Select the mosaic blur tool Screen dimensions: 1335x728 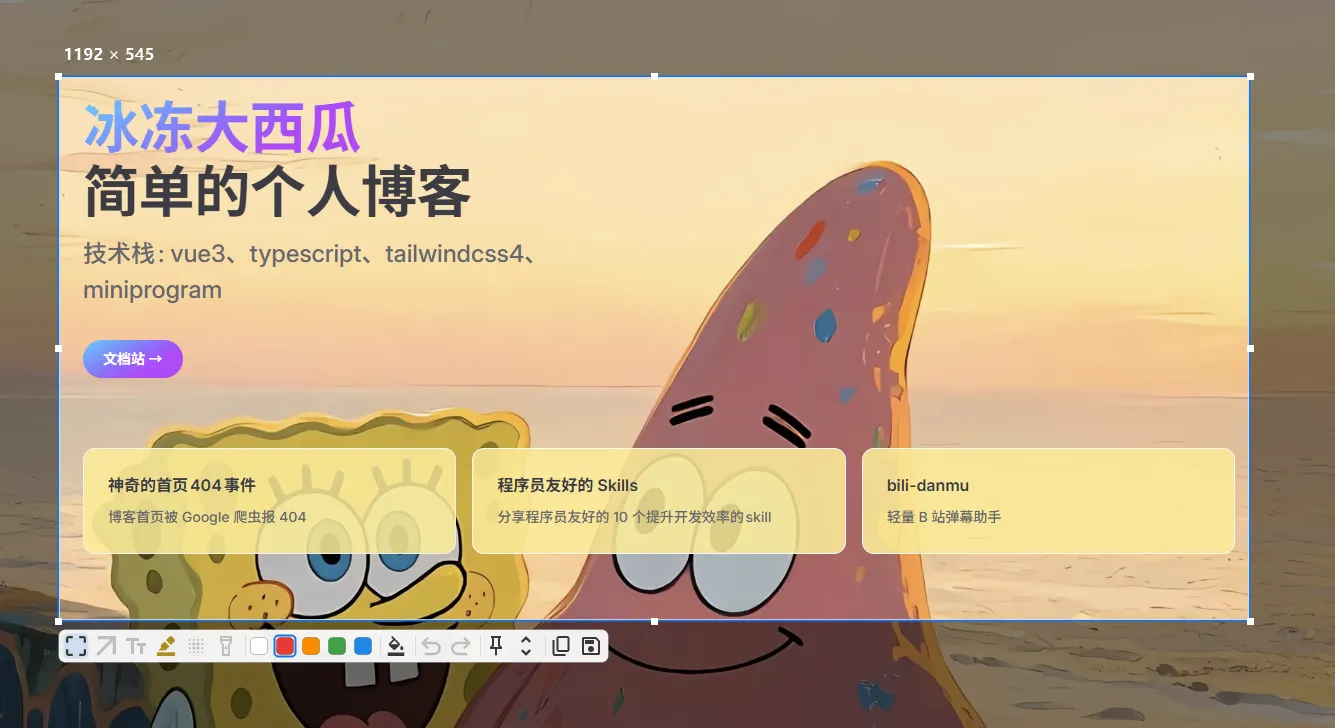coord(196,646)
